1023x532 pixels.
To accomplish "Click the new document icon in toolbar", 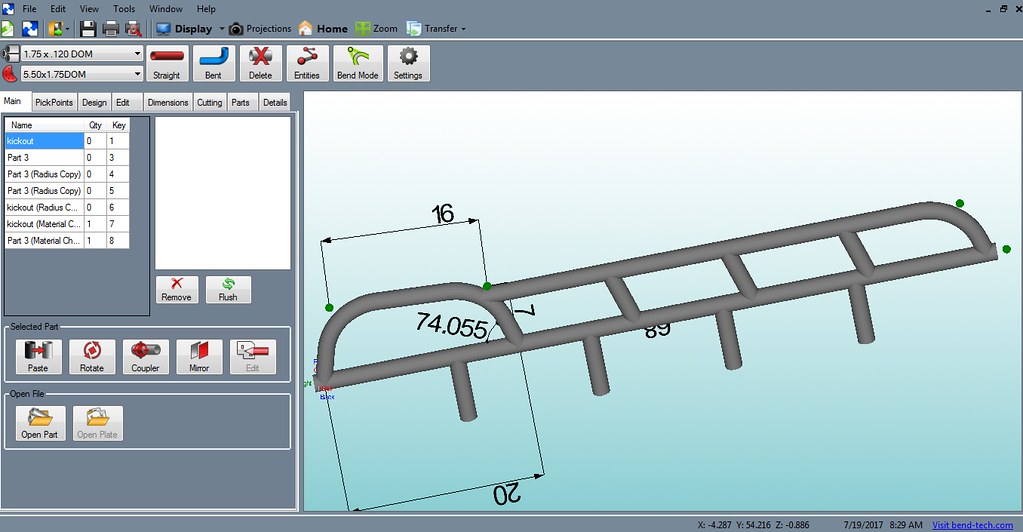I will point(7,29).
